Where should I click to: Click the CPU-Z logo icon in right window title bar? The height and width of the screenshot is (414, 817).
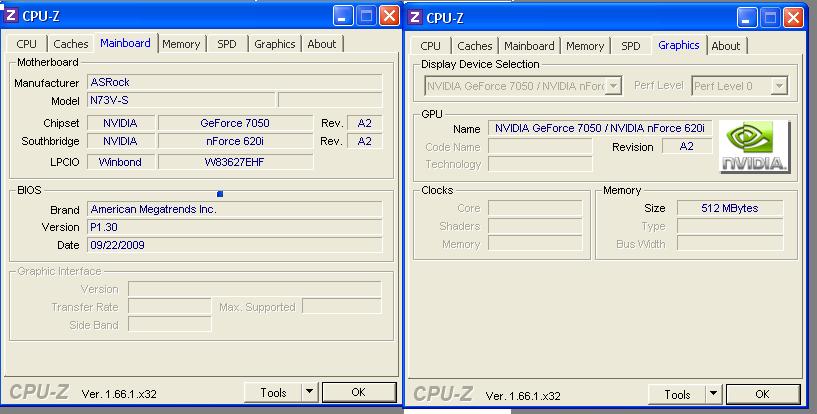click(x=415, y=17)
